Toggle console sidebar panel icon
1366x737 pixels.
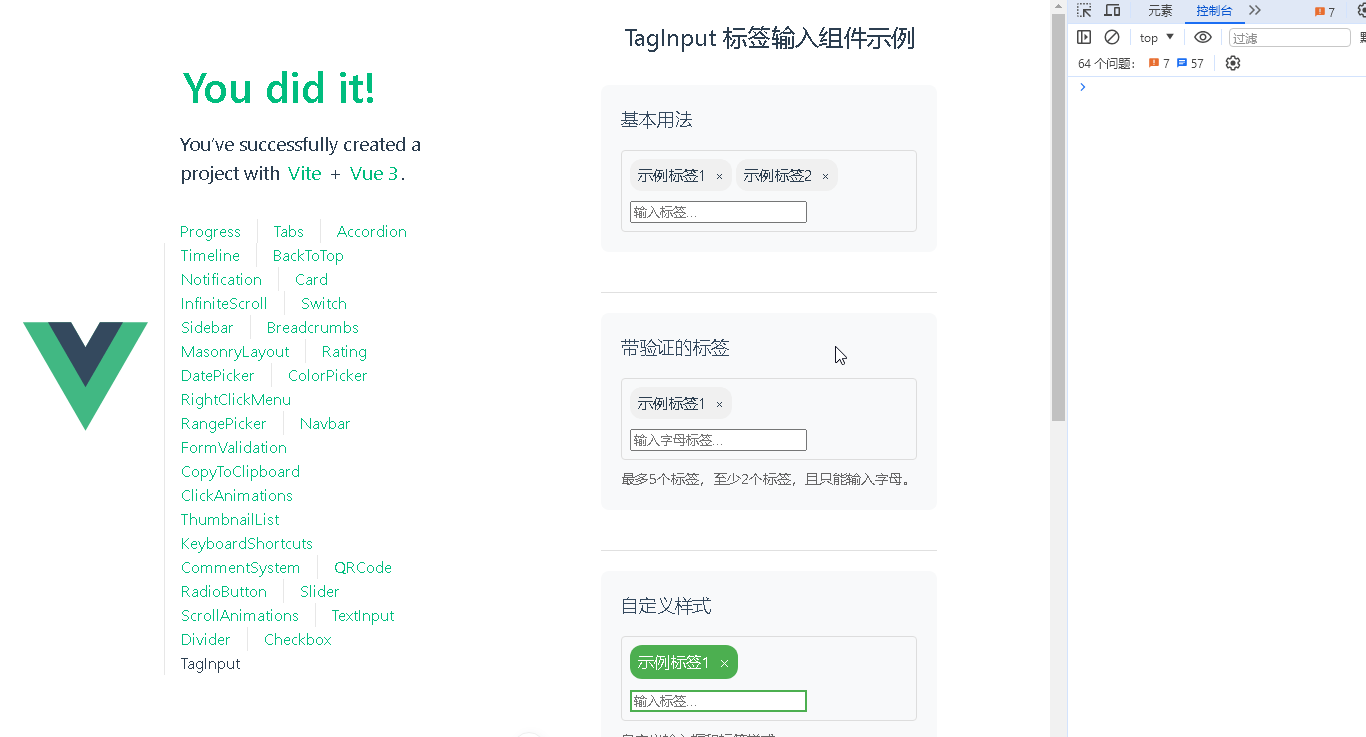(1084, 37)
